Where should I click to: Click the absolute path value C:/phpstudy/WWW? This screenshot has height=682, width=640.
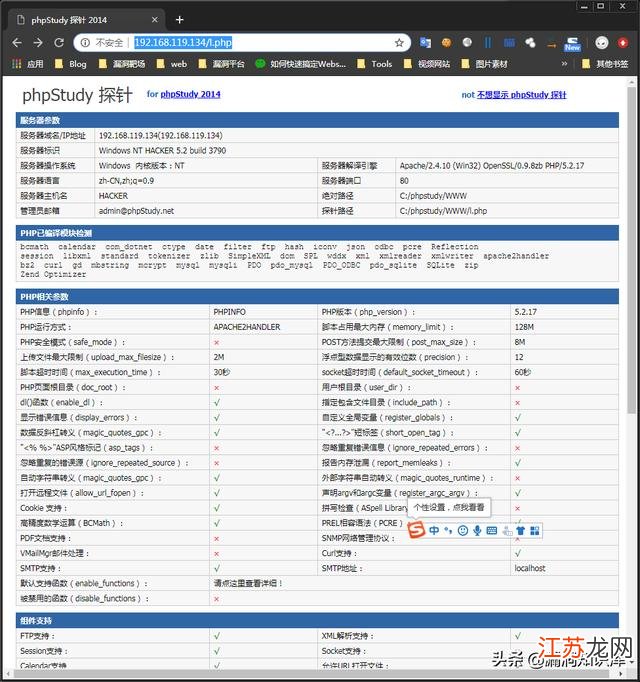(x=433, y=196)
